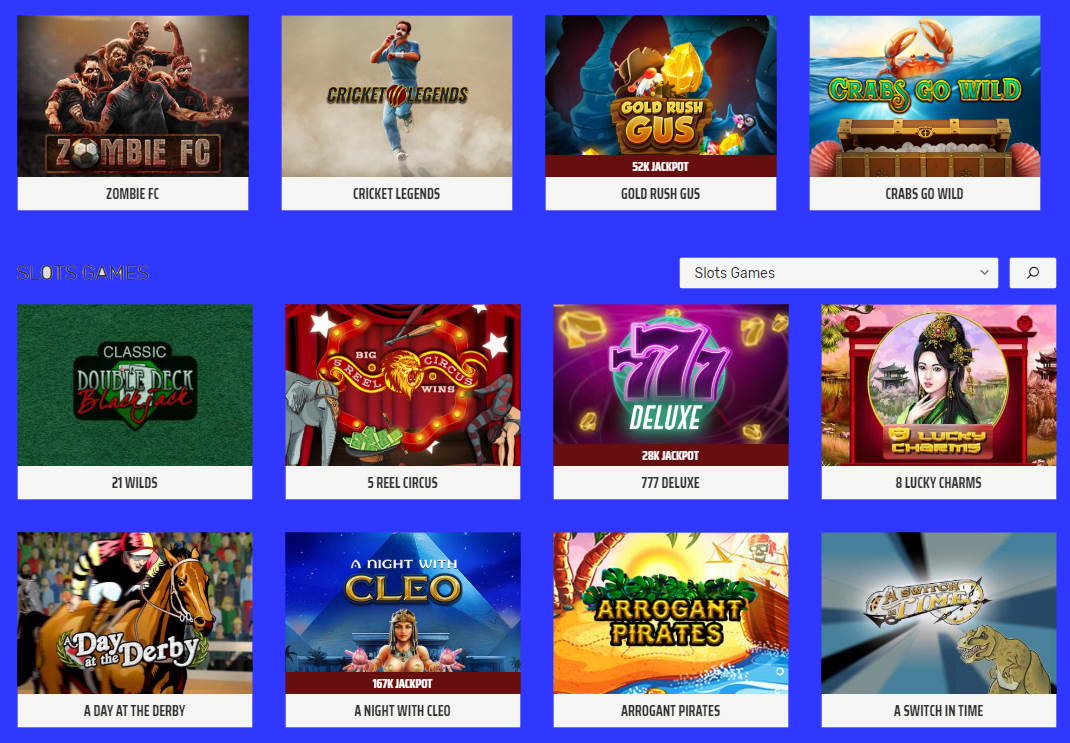Select A Night with Cleo title link
This screenshot has width=1070, height=743.
click(x=403, y=711)
